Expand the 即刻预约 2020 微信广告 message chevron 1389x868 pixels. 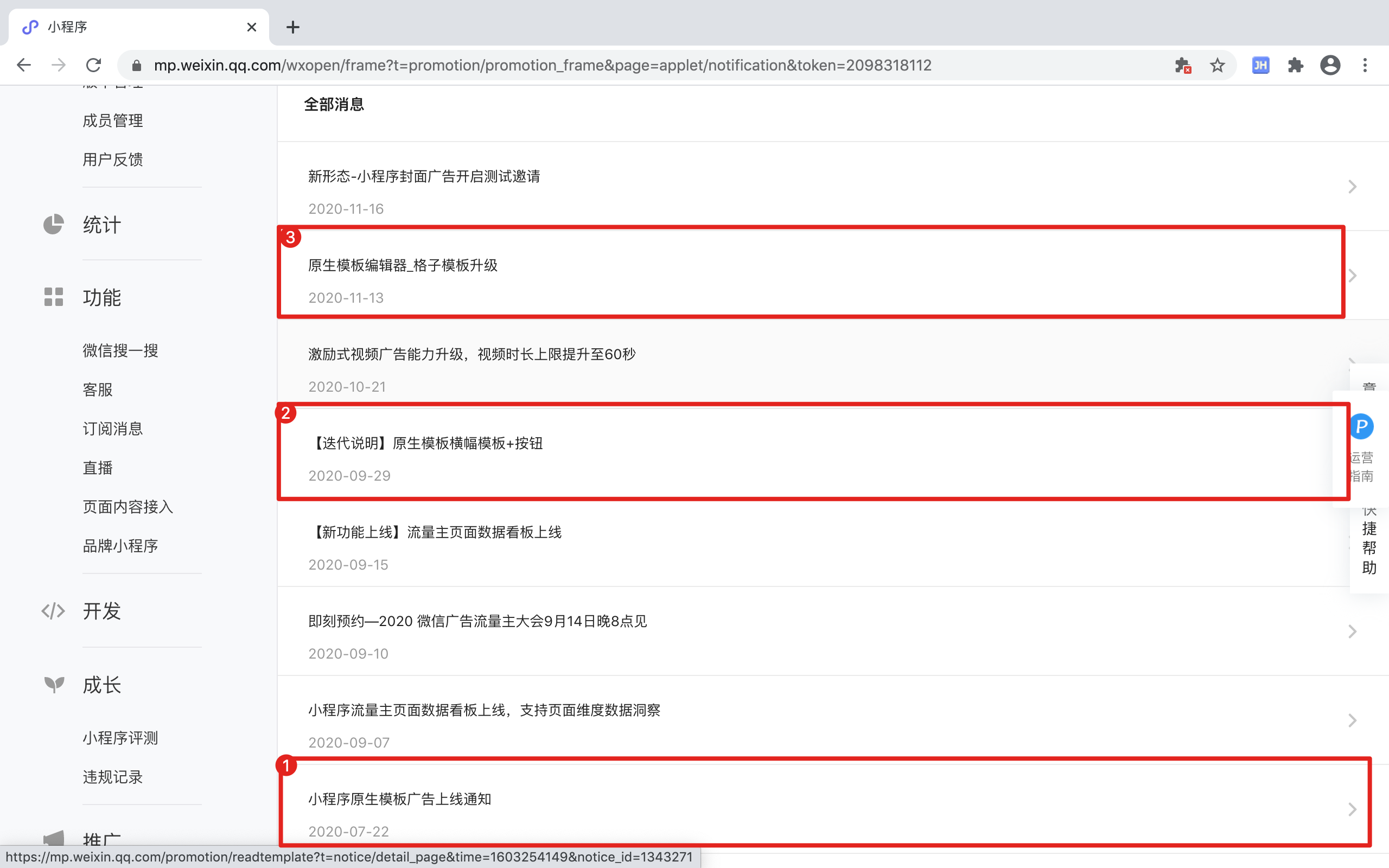pyautogui.click(x=1352, y=631)
